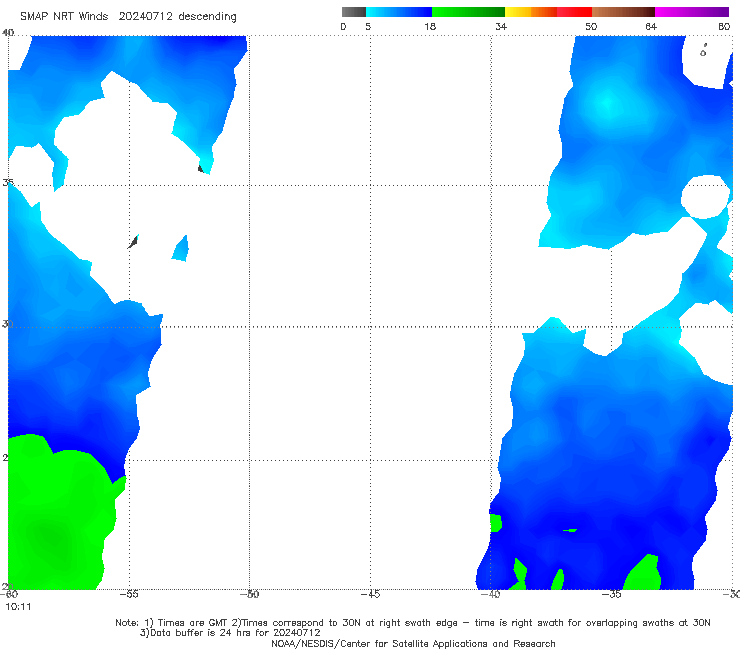Click the small island outline near top right

tap(703, 51)
